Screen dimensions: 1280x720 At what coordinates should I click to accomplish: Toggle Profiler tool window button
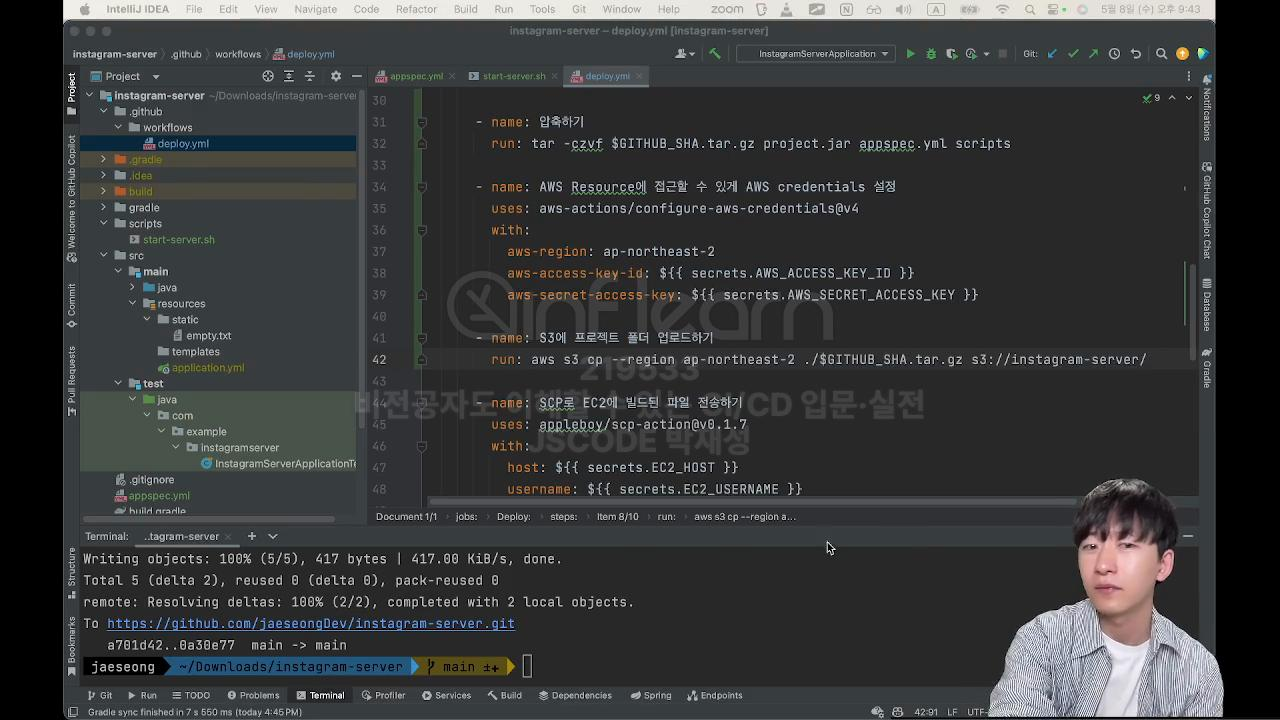pyautogui.click(x=383, y=695)
